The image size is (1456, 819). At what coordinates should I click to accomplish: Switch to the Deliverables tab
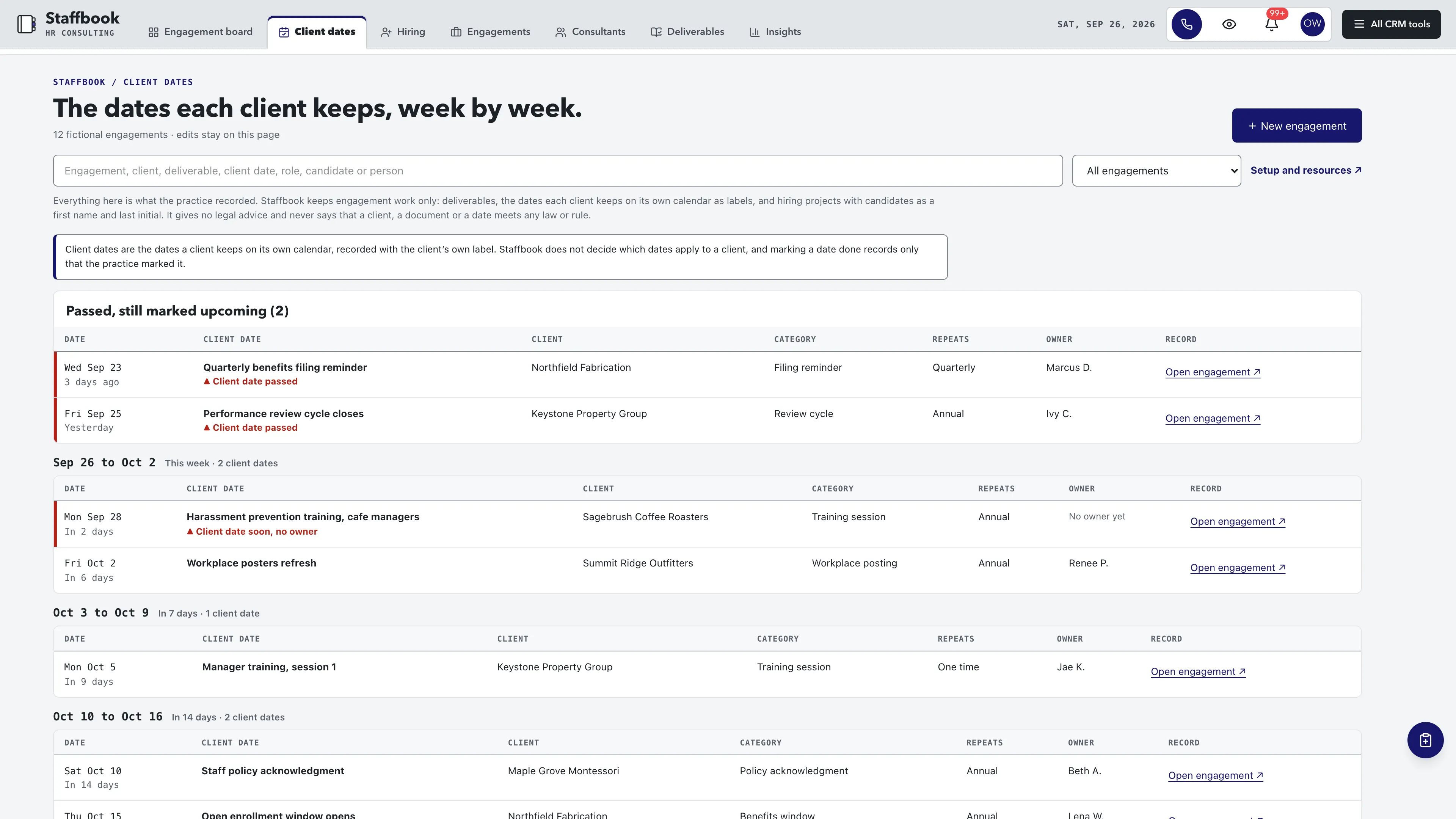pos(687,31)
